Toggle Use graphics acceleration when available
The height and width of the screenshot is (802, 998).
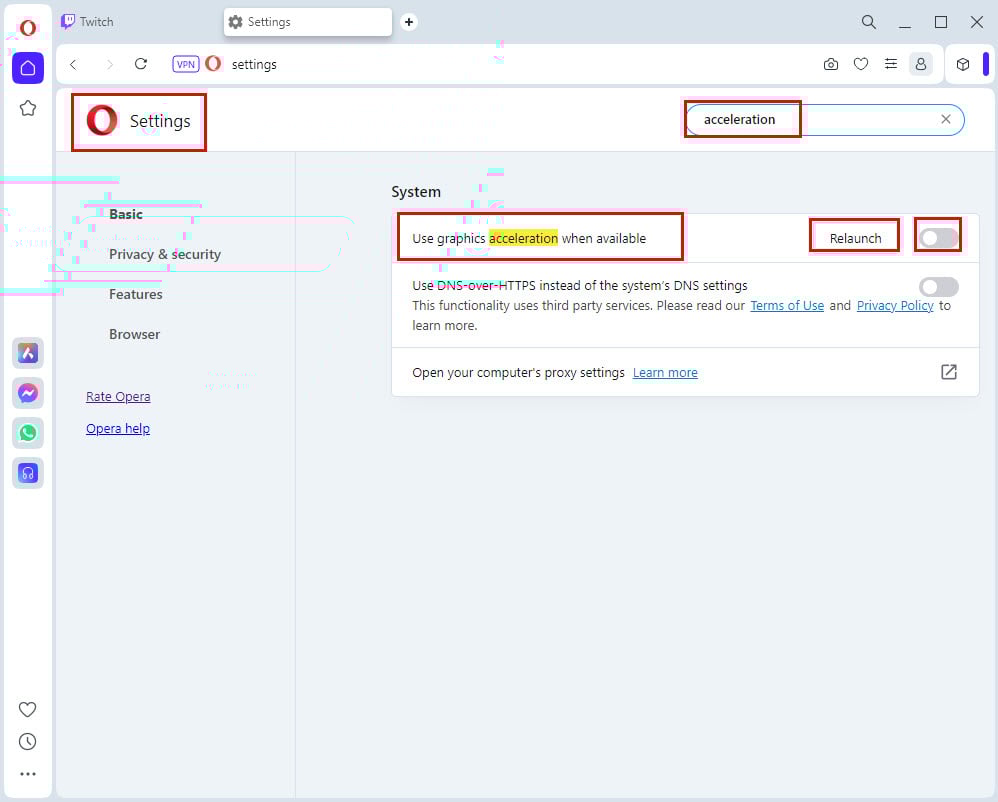click(x=938, y=238)
